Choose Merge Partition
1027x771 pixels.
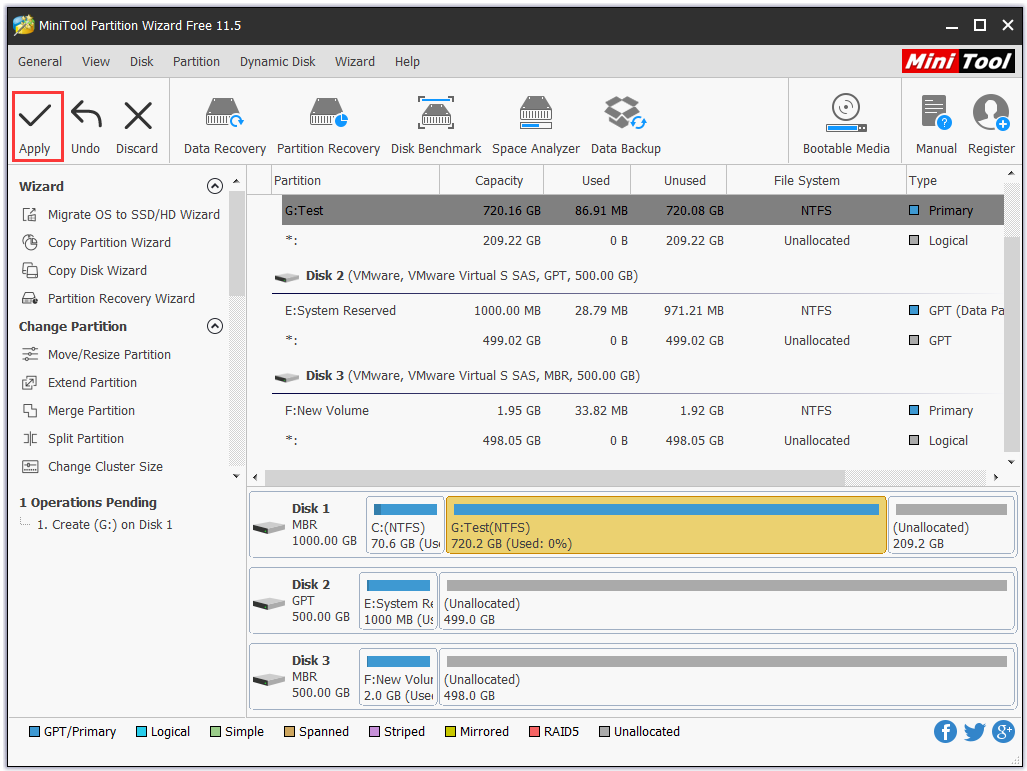pyautogui.click(x=79, y=411)
